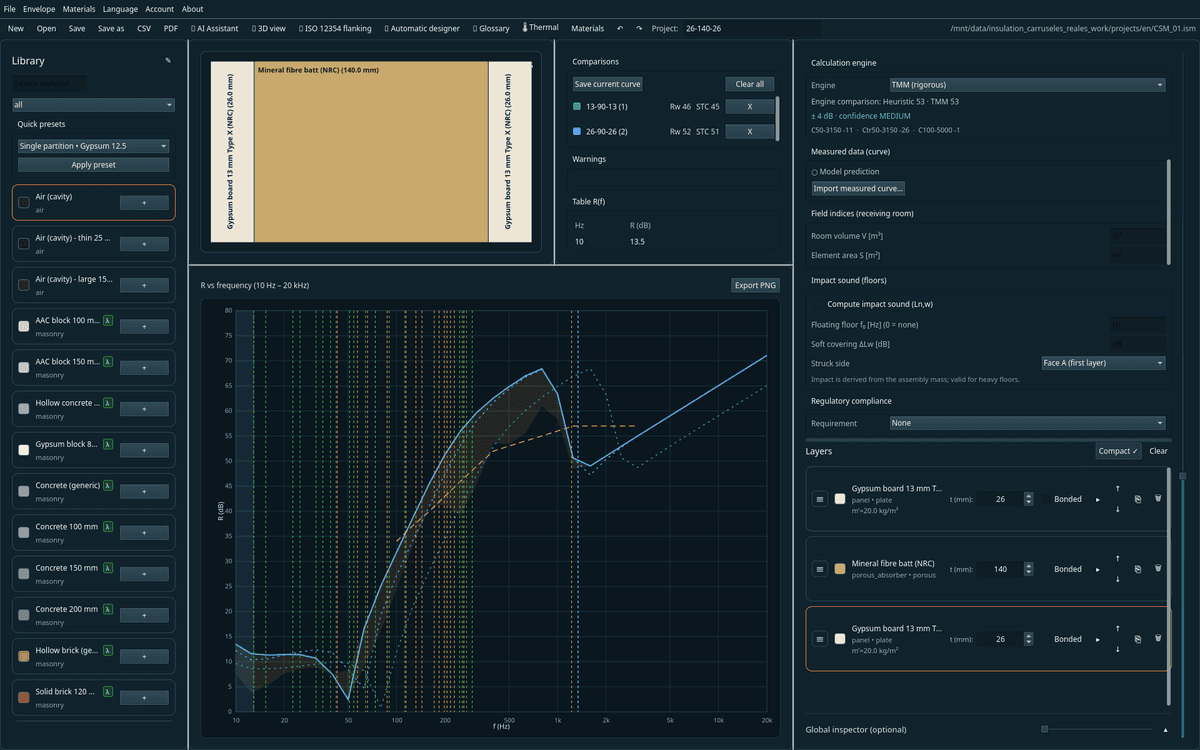Grab drag handle of first Gypsum board layer
Screen dimensions: 1200x750
click(820, 499)
